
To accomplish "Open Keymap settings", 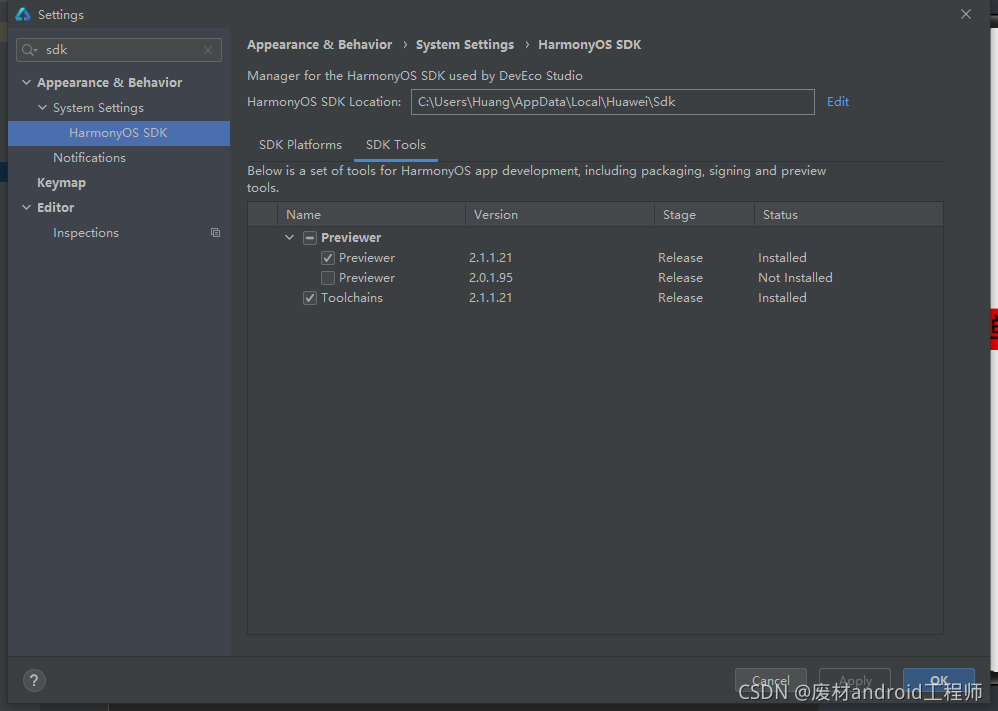I will pyautogui.click(x=61, y=183).
